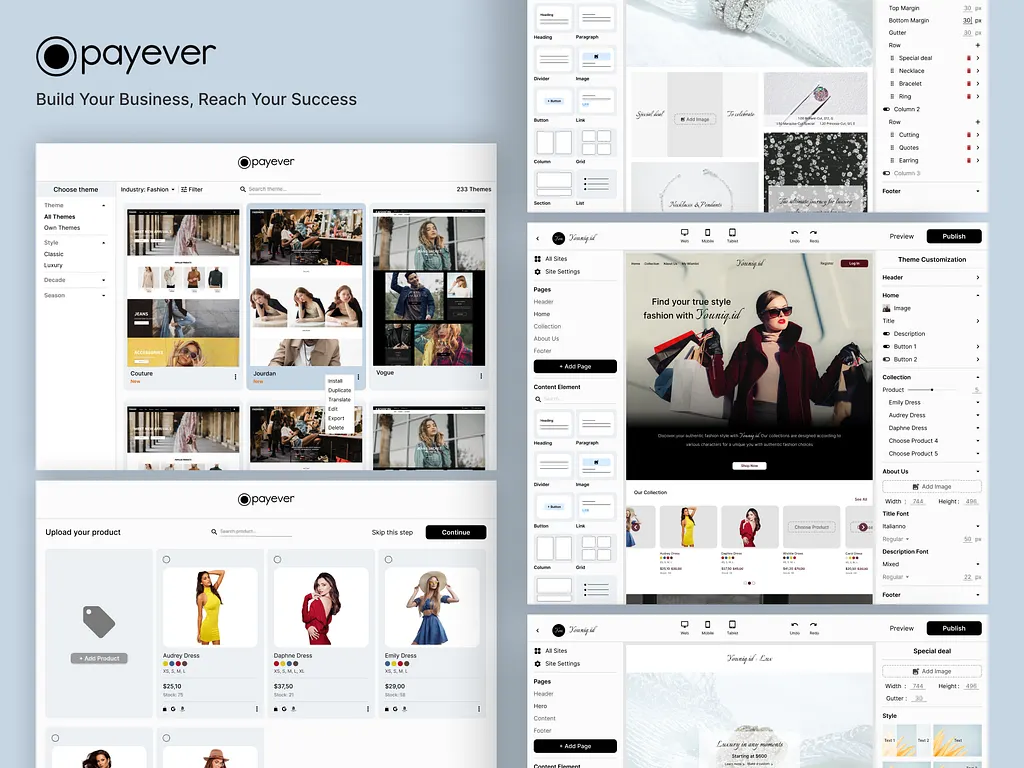Viewport: 1024px width, 768px height.
Task: Click Undo icon in Special deal editor
Action: [794, 627]
